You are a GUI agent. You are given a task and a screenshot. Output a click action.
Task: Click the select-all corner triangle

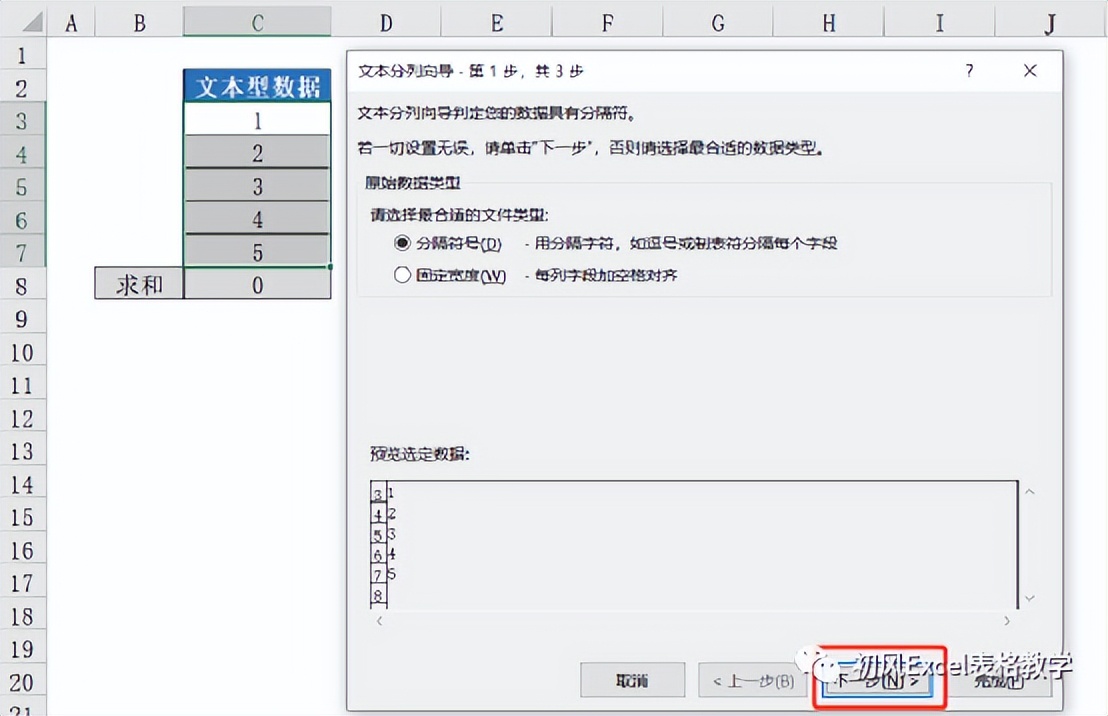click(33, 23)
